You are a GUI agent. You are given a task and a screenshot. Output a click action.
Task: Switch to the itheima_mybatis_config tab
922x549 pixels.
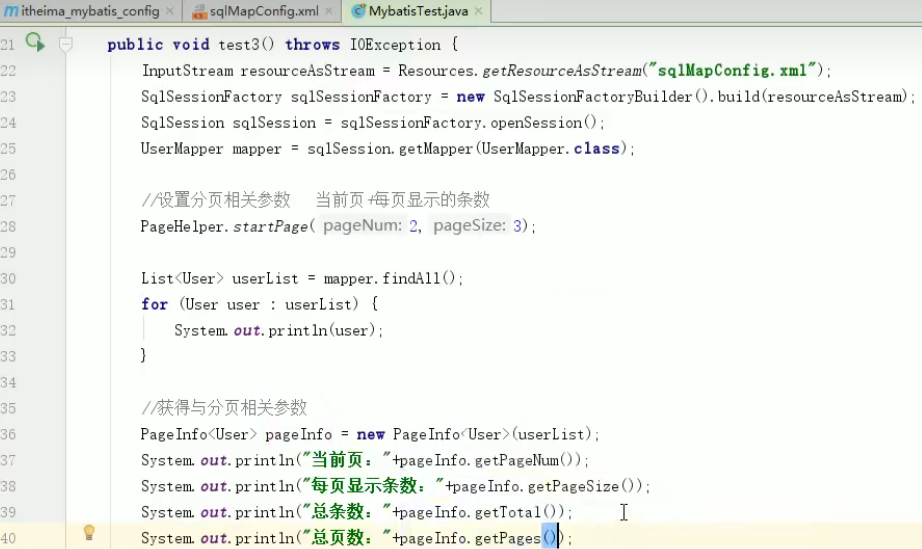tap(90, 11)
